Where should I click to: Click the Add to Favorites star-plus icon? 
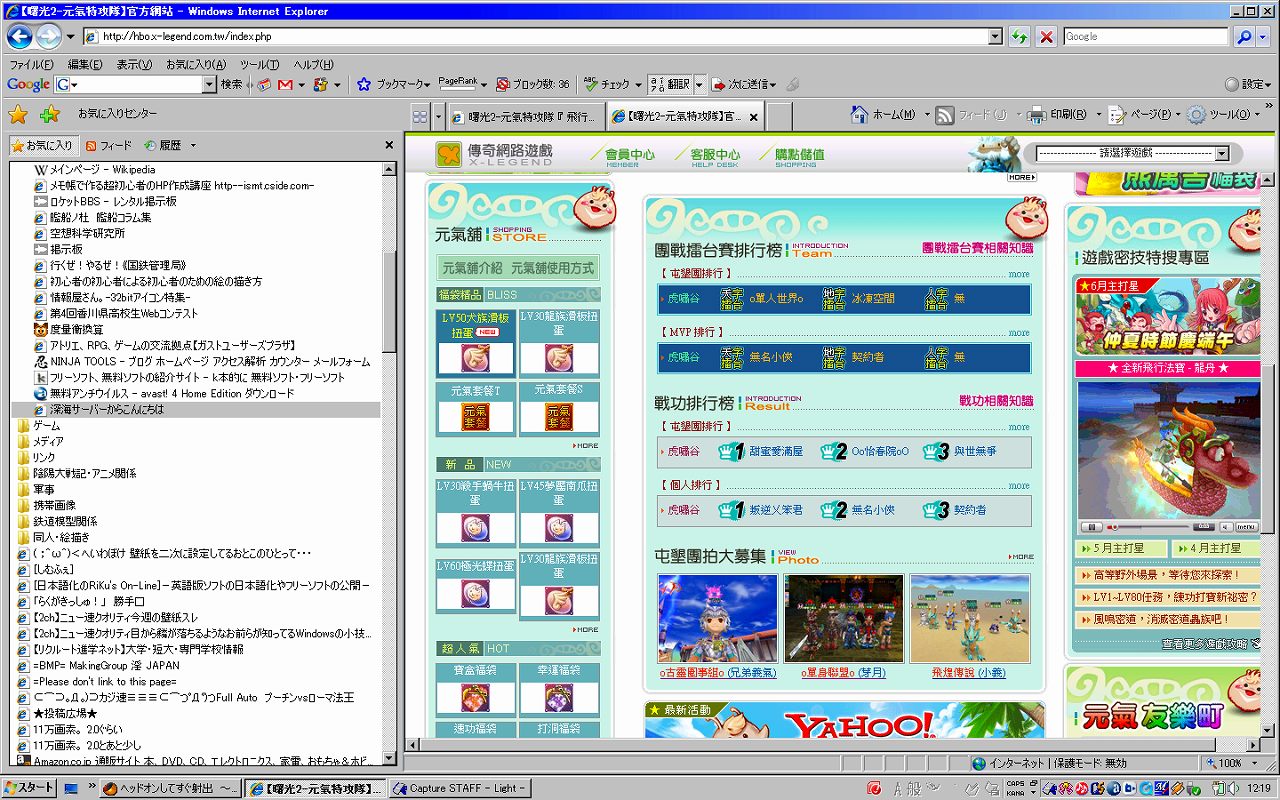50,114
